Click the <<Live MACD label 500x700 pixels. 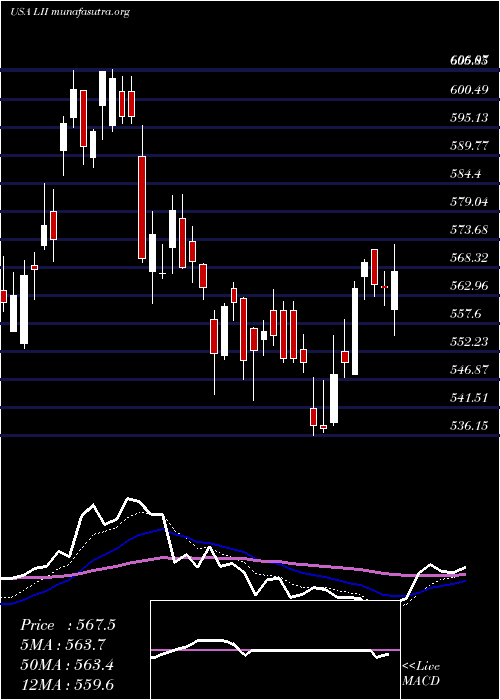(x=421, y=674)
